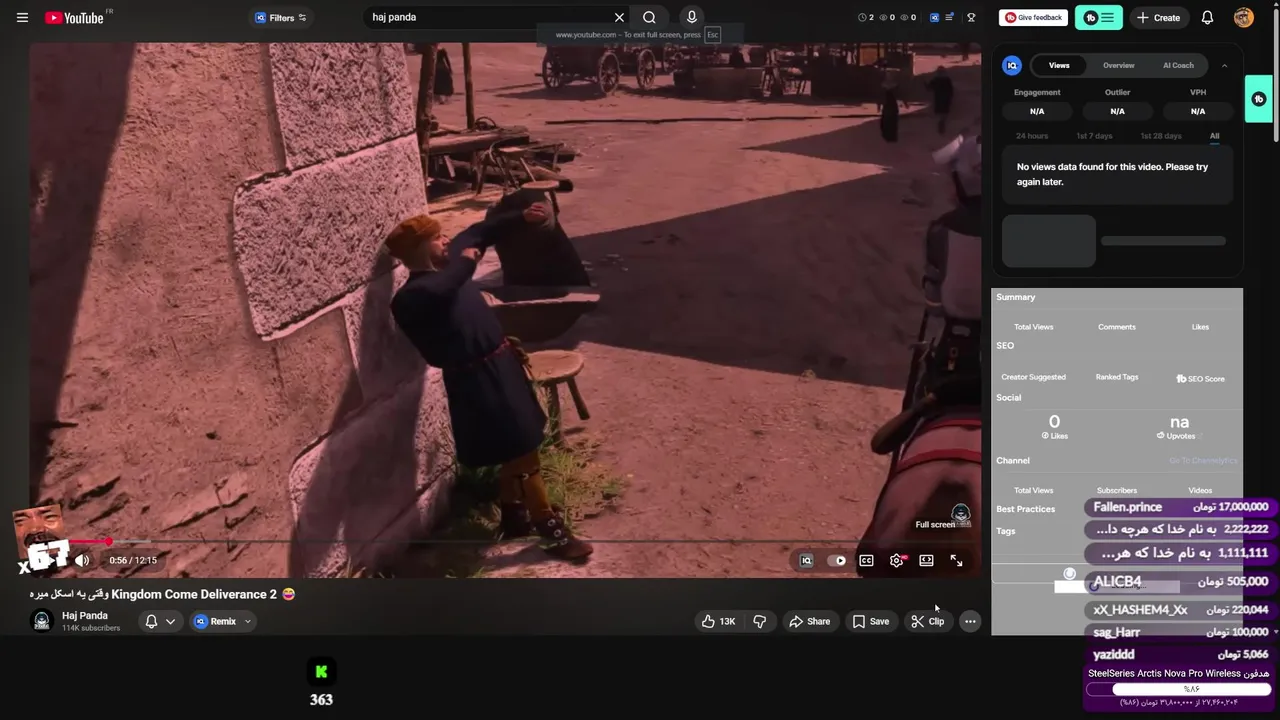
Task: Click the vidIQ Remix button
Action: (x=216, y=621)
